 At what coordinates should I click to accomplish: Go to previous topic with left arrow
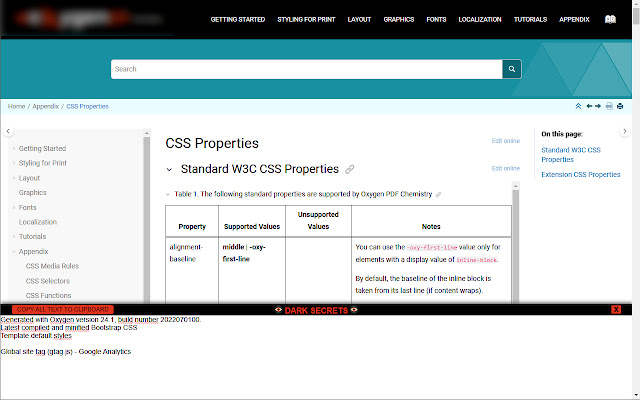point(589,106)
